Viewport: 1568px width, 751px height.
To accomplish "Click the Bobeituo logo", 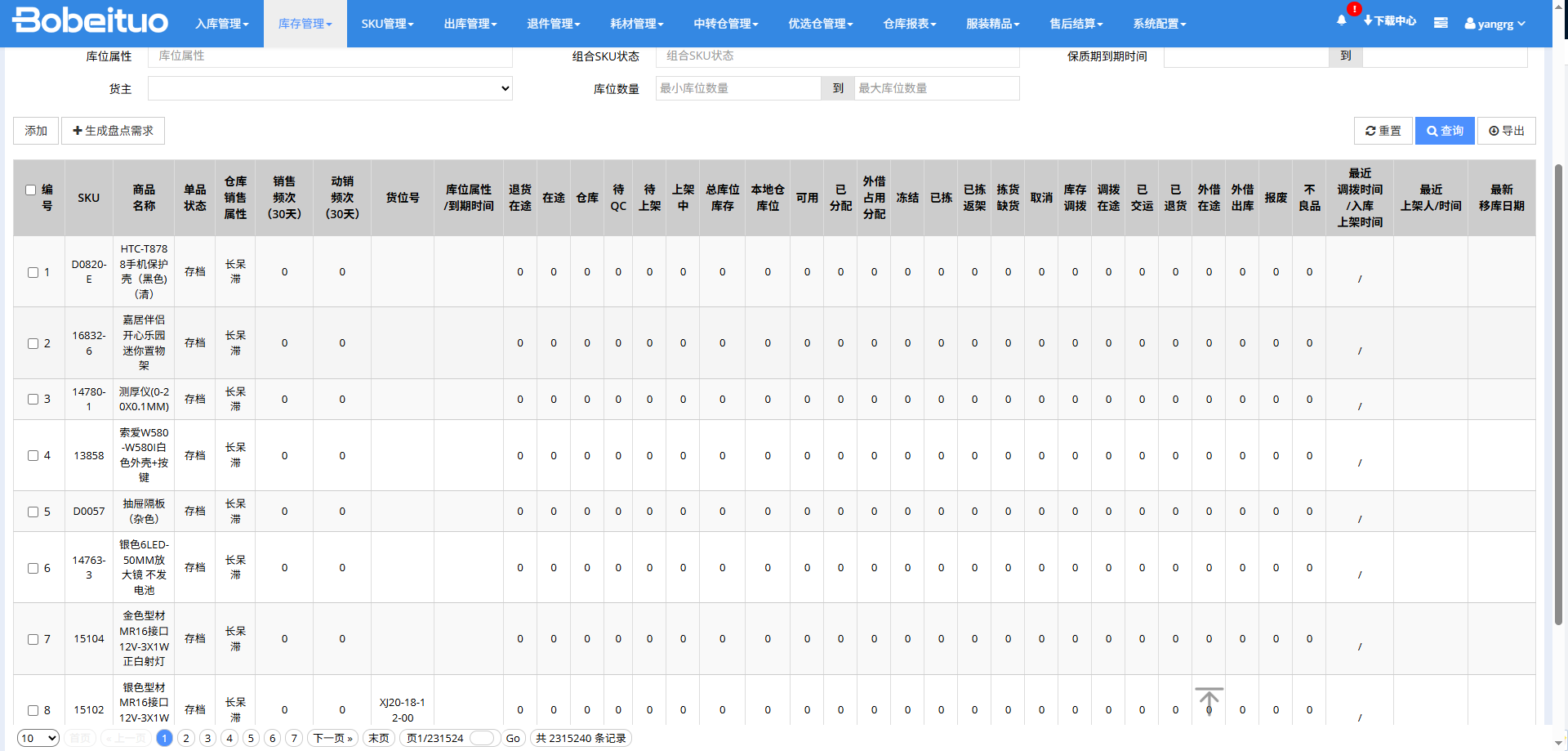I will tap(90, 21).
